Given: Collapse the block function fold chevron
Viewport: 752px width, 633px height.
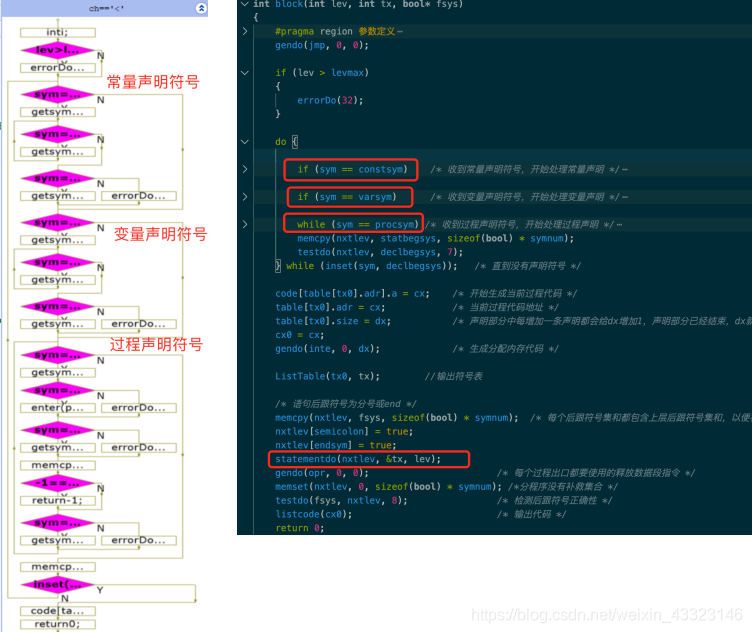Looking at the screenshot, I should pos(245,4).
